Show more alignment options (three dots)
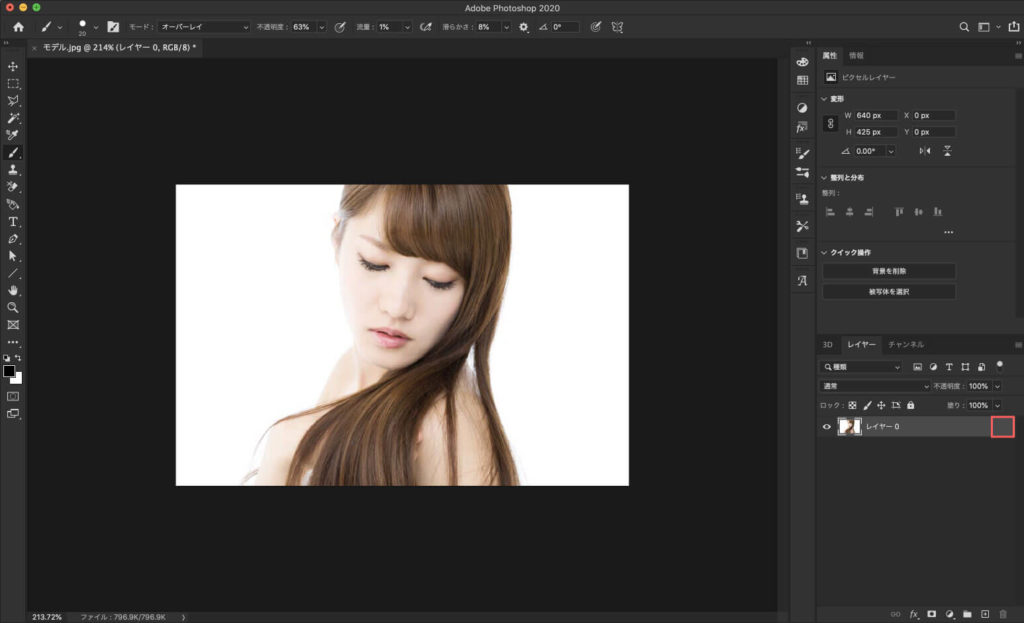 click(x=948, y=232)
